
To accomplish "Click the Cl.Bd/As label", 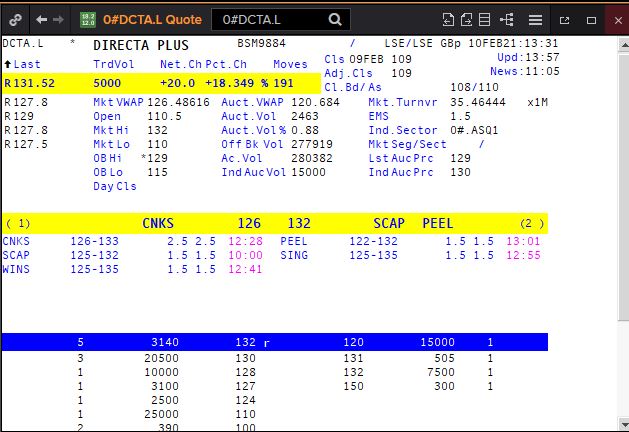I will coord(353,87).
